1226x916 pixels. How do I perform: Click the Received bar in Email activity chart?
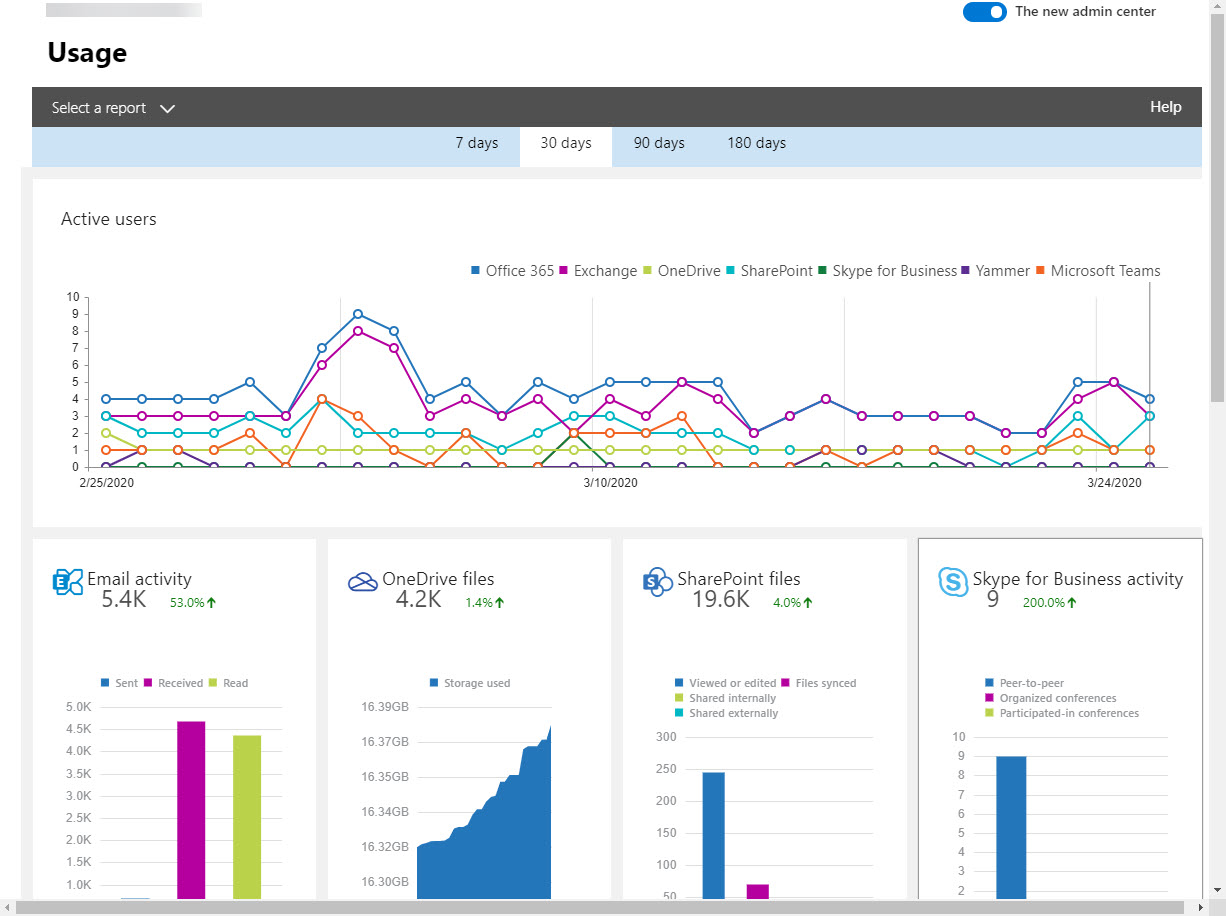tap(191, 810)
